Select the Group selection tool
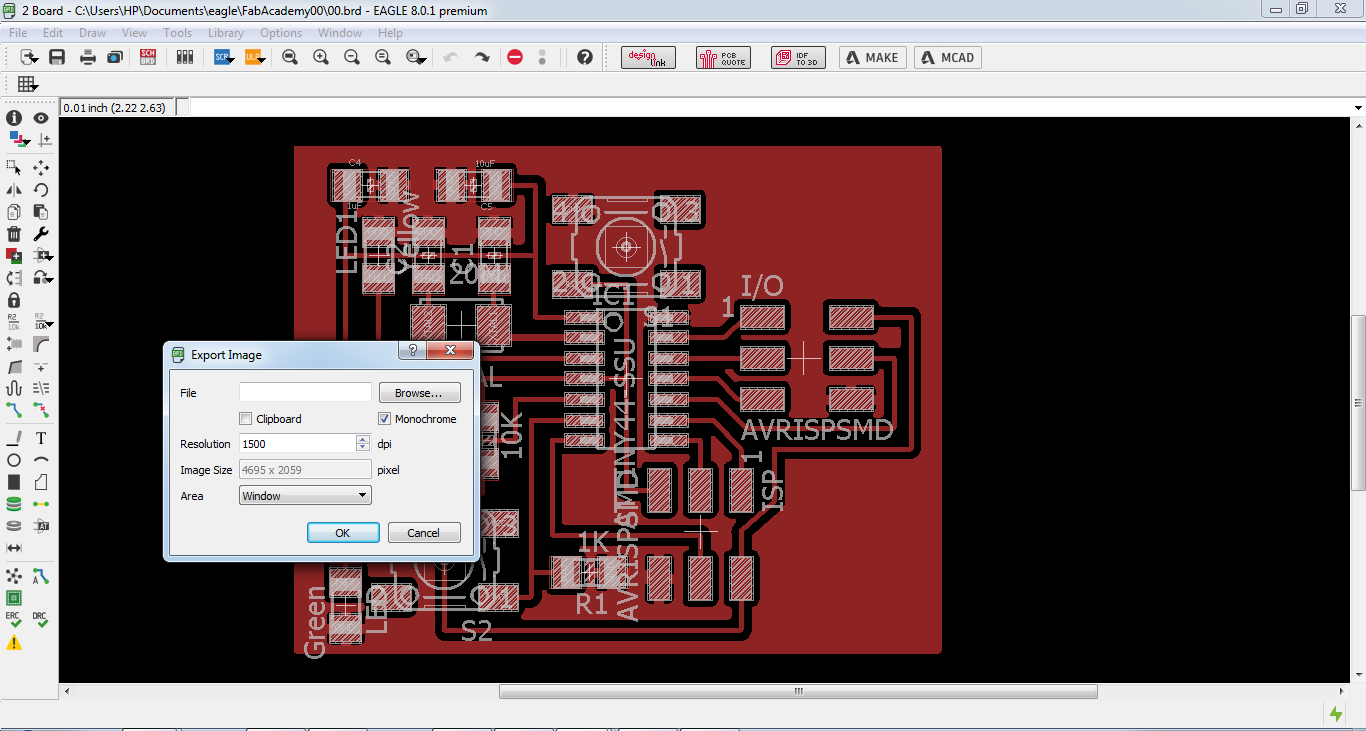The image size is (1366, 731). tap(14, 167)
